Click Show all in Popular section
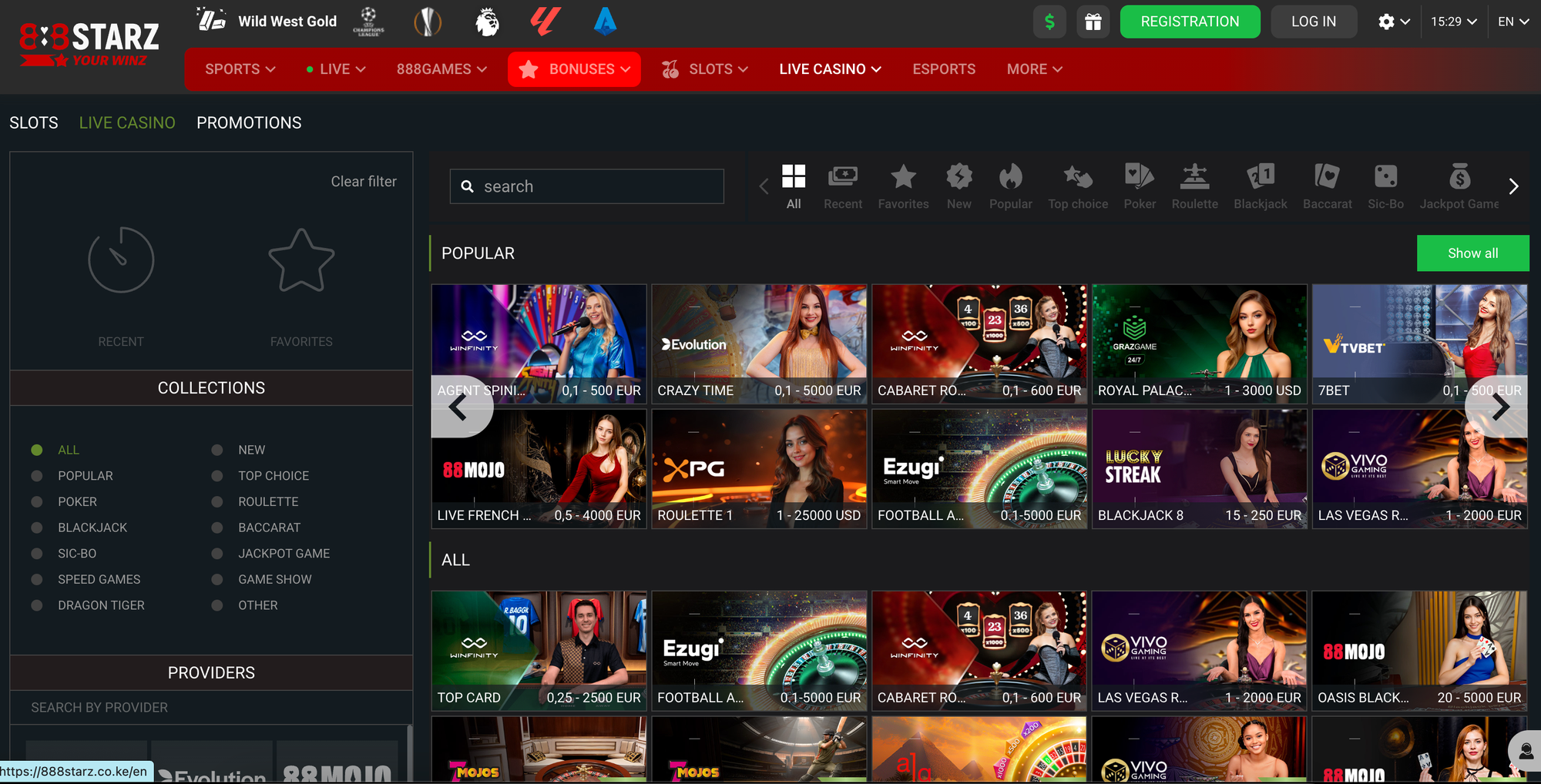1541x784 pixels. click(1472, 253)
